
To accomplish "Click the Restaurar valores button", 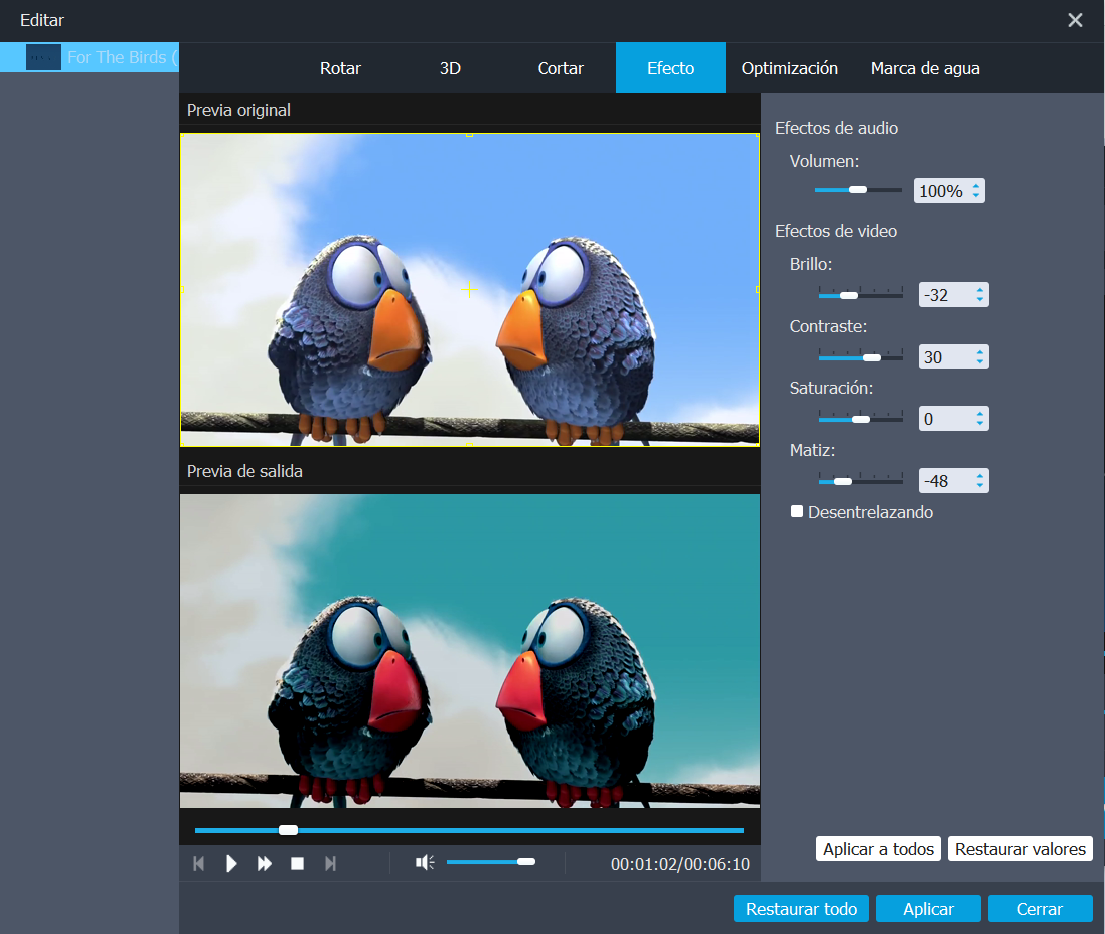I will (x=1020, y=849).
